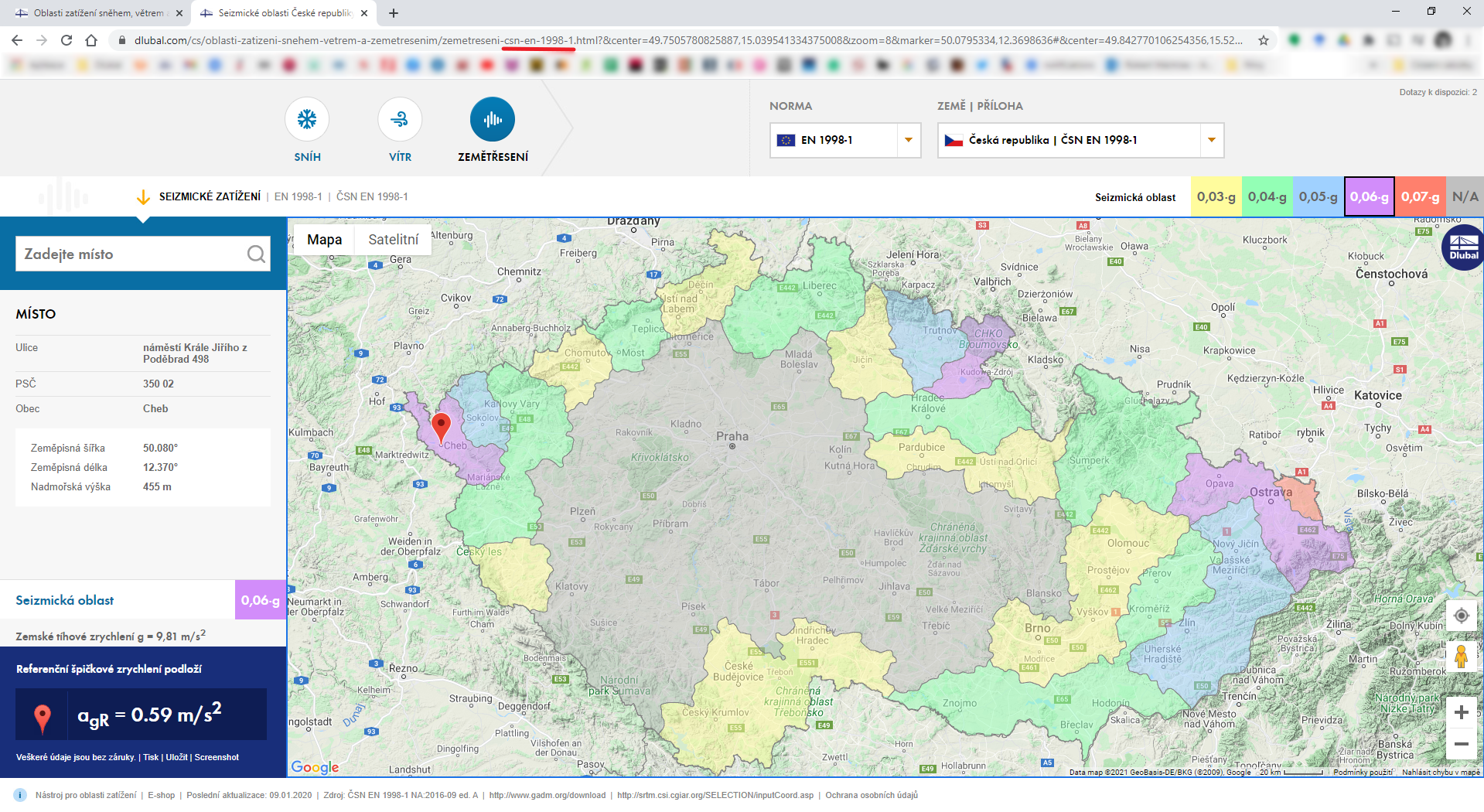This screenshot has height=812, width=1484.
Task: Open the NORMA EN 1998-1 dropdown
Action: tap(845, 140)
